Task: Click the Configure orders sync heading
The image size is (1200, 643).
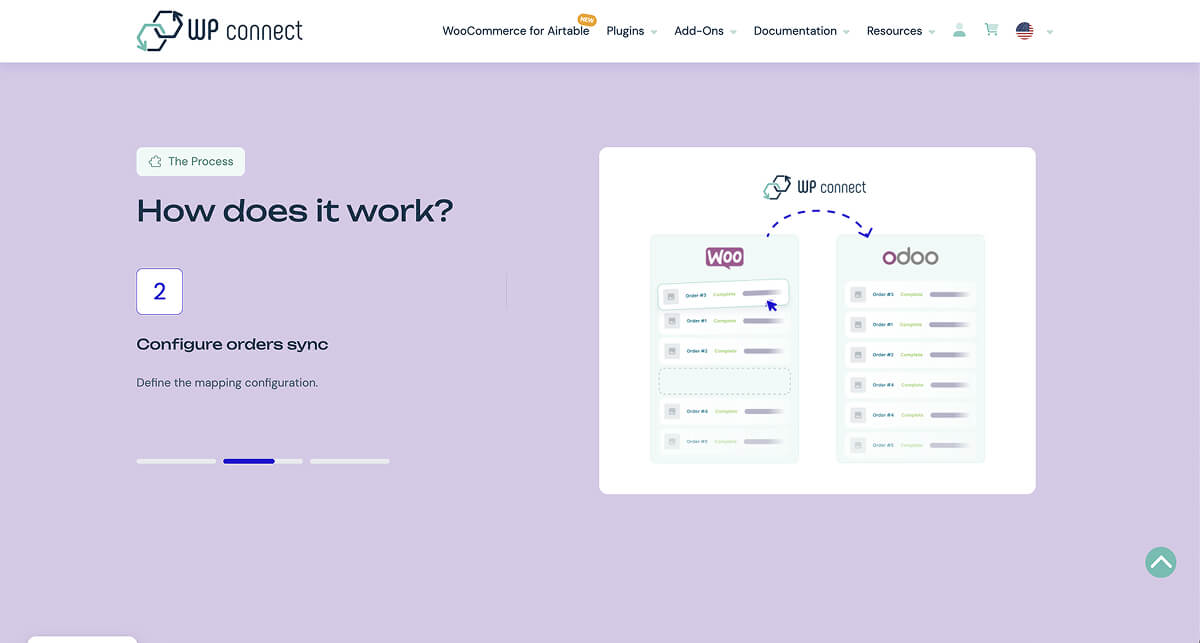Action: tap(232, 344)
